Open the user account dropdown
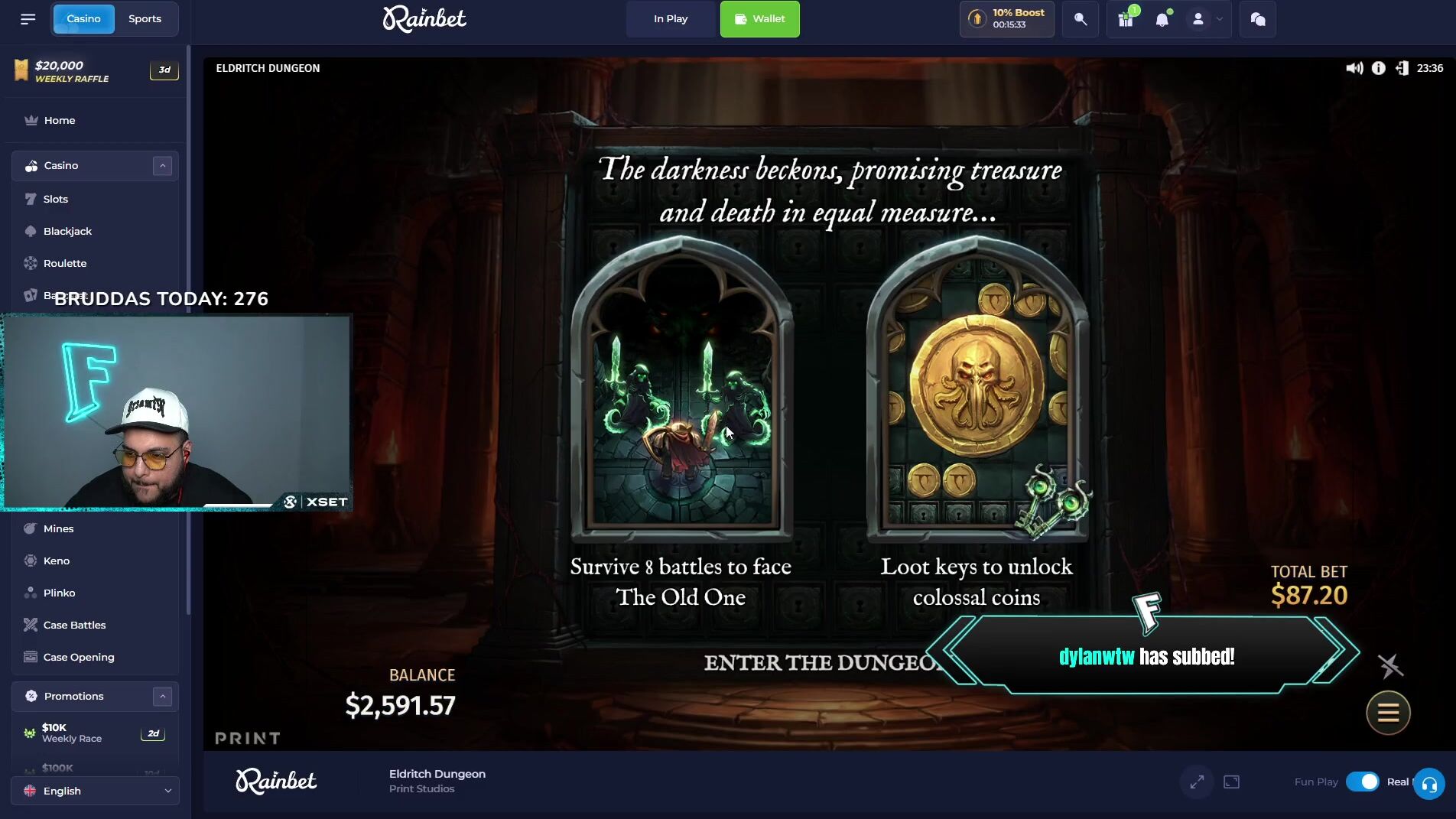1456x819 pixels. pos(1207,19)
